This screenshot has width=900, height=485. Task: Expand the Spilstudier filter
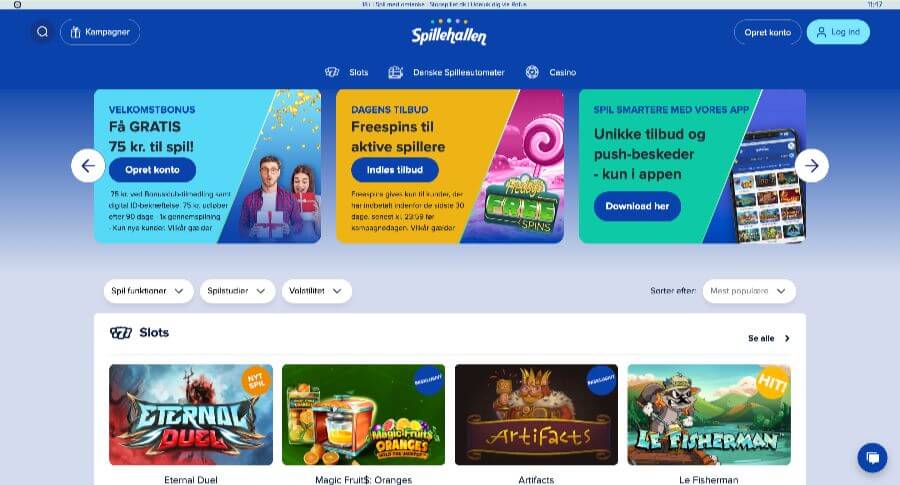click(237, 291)
